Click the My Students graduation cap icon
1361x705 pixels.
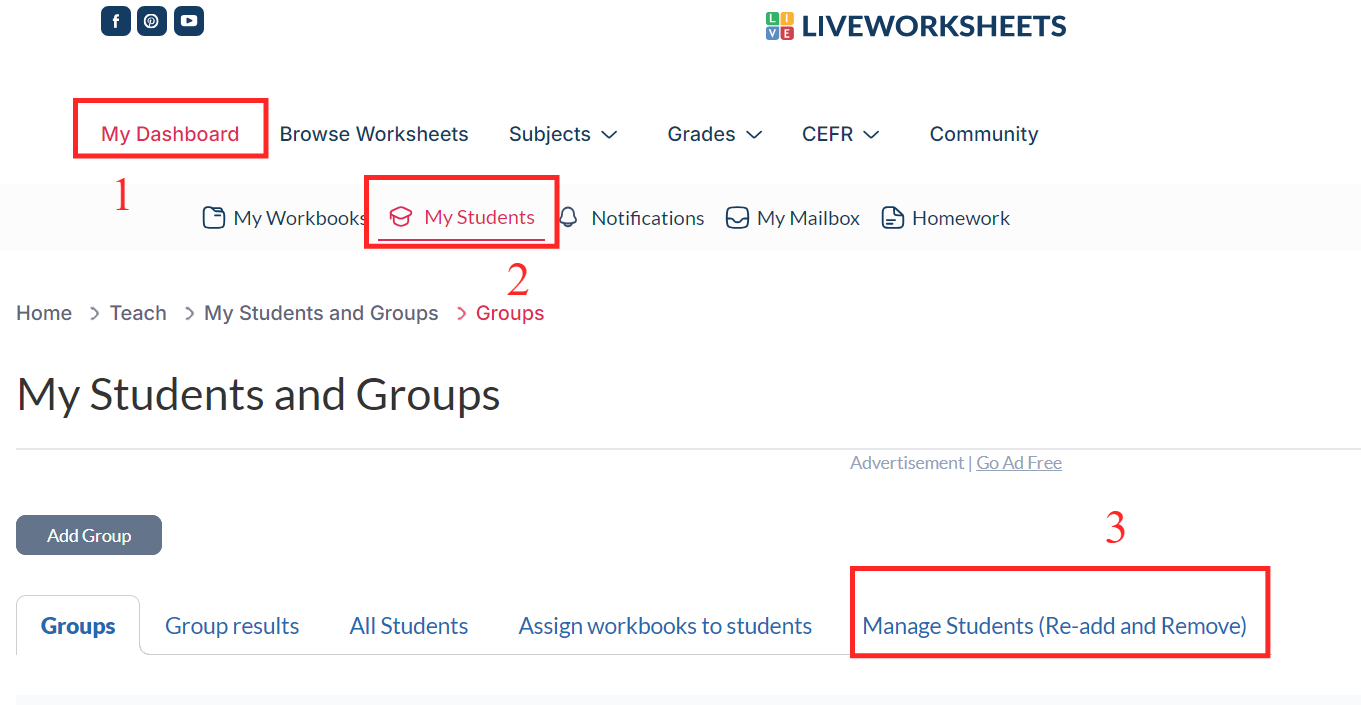(401, 217)
